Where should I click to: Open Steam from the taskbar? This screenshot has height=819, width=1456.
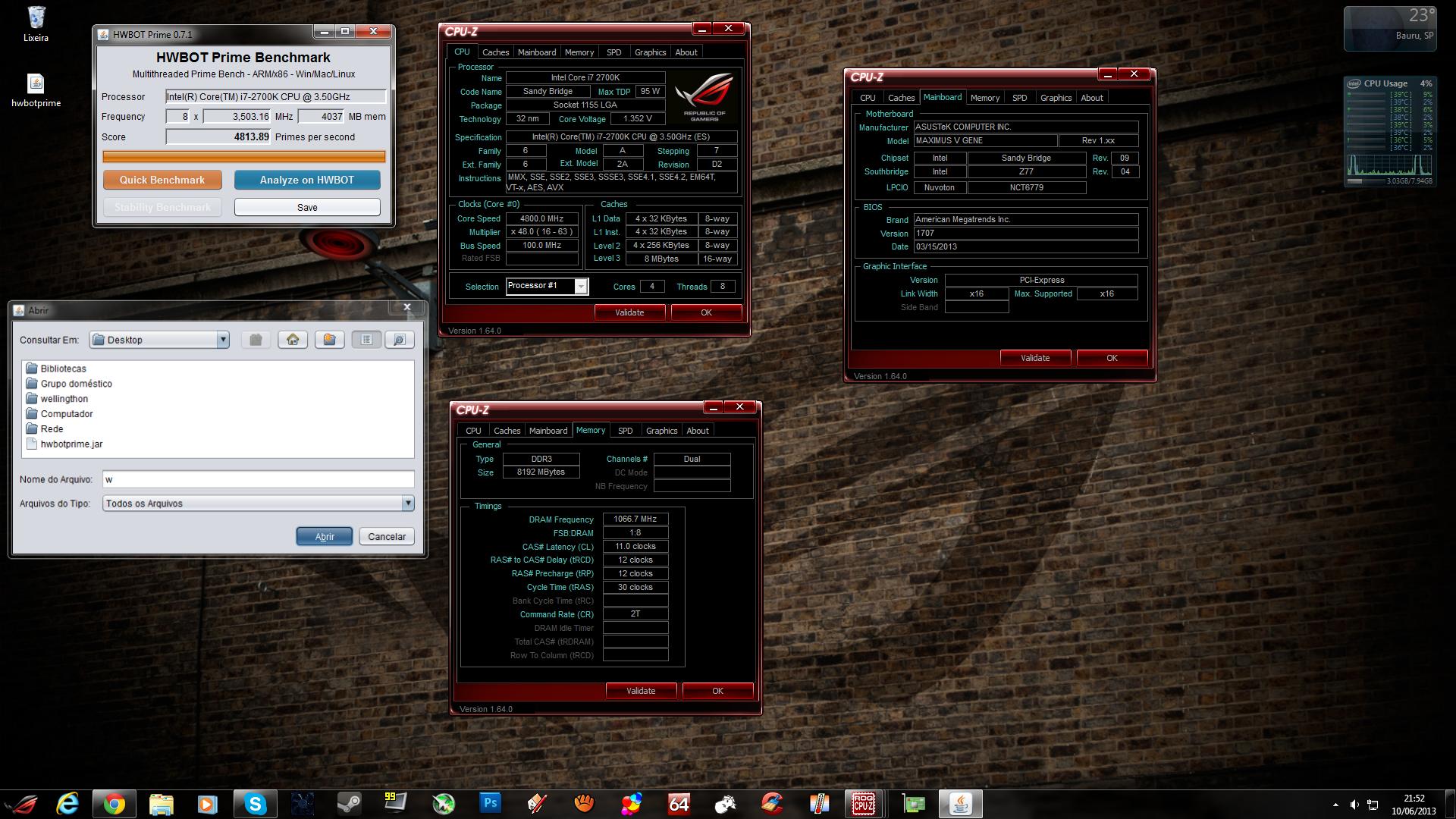[x=349, y=804]
